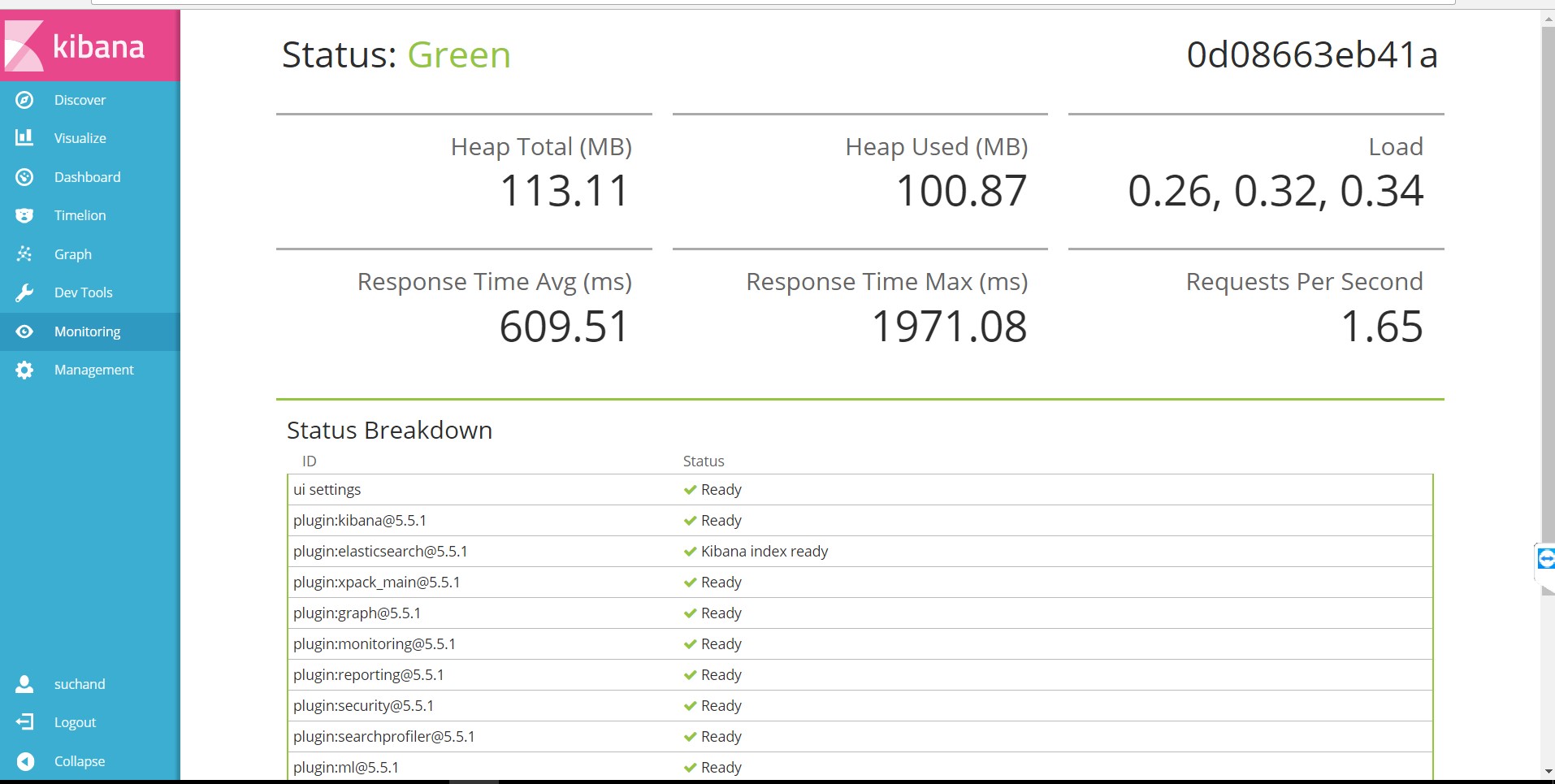Click the Requests Per Second label
Image resolution: width=1555 pixels, height=784 pixels.
click(x=1304, y=282)
